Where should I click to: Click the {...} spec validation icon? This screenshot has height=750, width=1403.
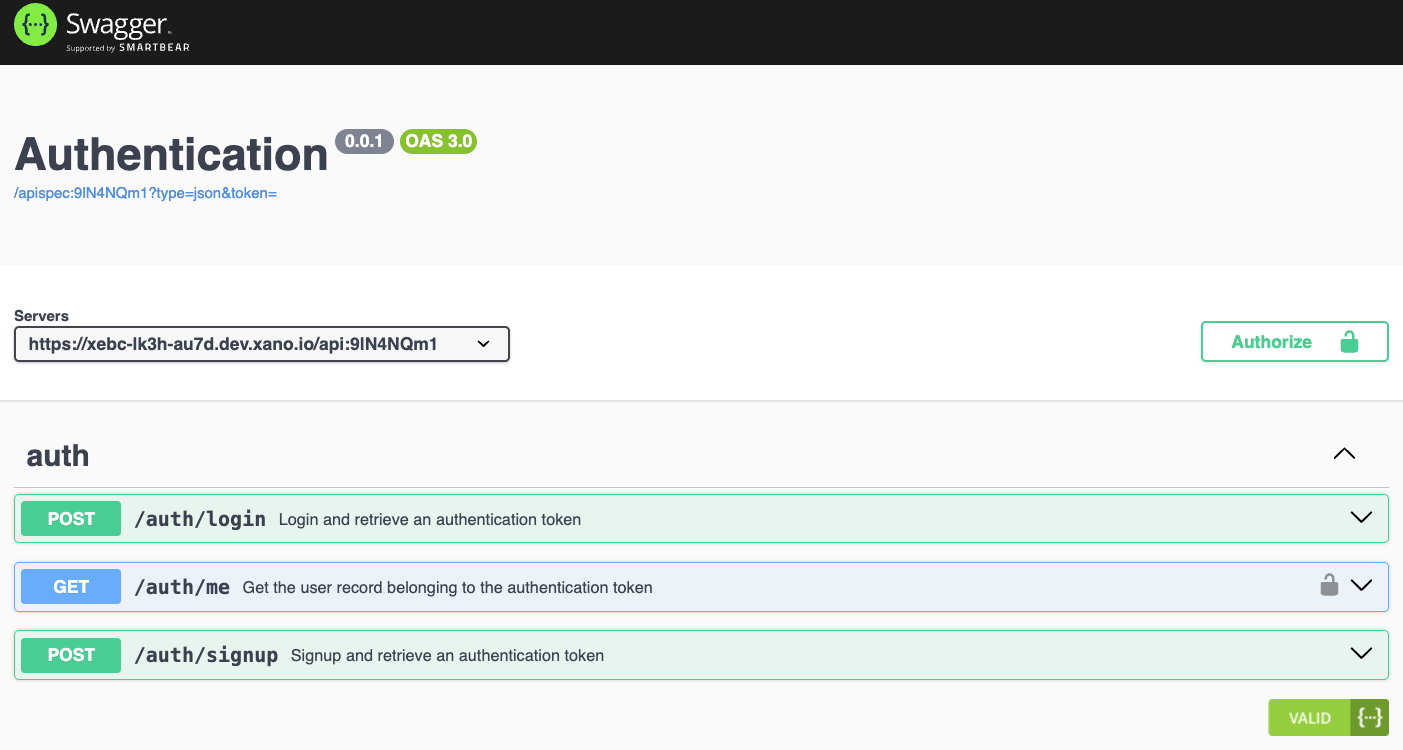pyautogui.click(x=1372, y=717)
